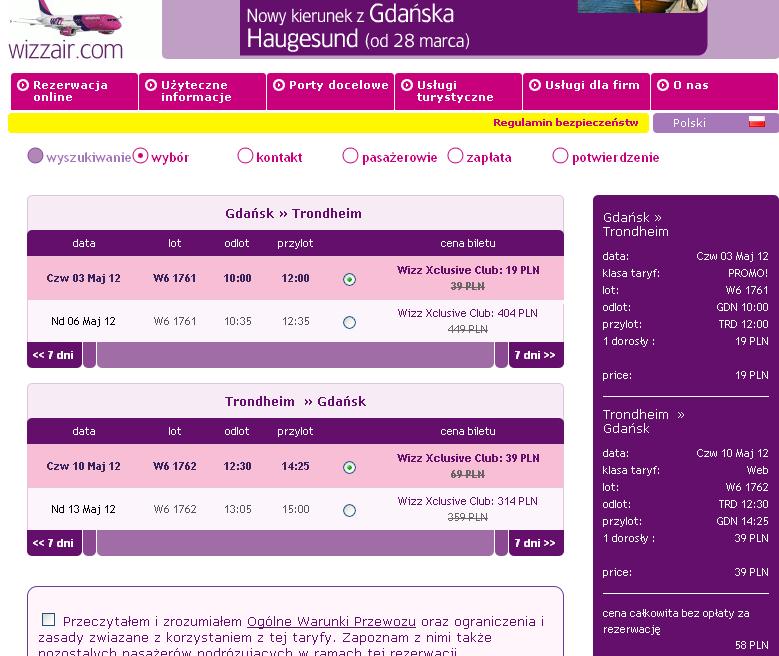Screen dimensions: 779x656
Task: Click flight number W6 1761 at 10:00
Action: pos(174,278)
